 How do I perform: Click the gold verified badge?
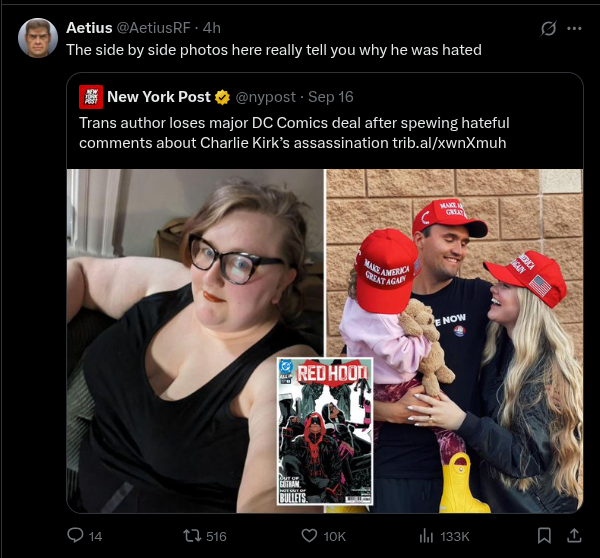pos(222,97)
